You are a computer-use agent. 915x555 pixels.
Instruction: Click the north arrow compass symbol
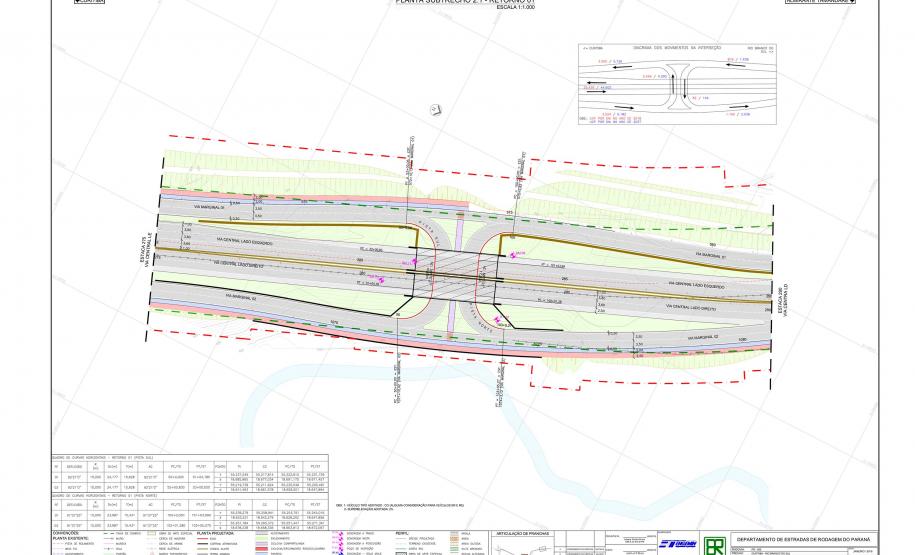tap(435, 110)
